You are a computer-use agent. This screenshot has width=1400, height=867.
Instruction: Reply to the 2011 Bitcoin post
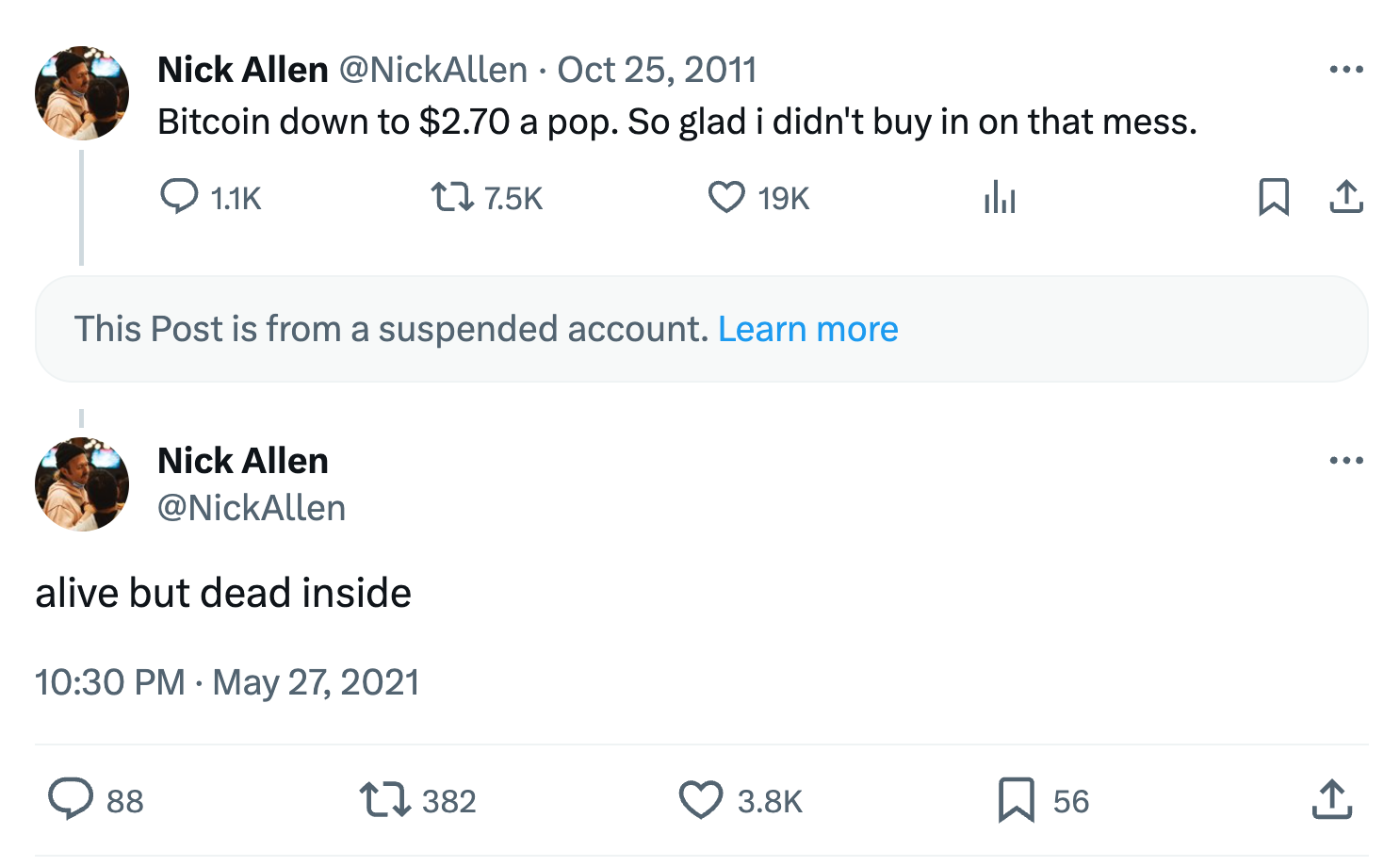coord(179,197)
